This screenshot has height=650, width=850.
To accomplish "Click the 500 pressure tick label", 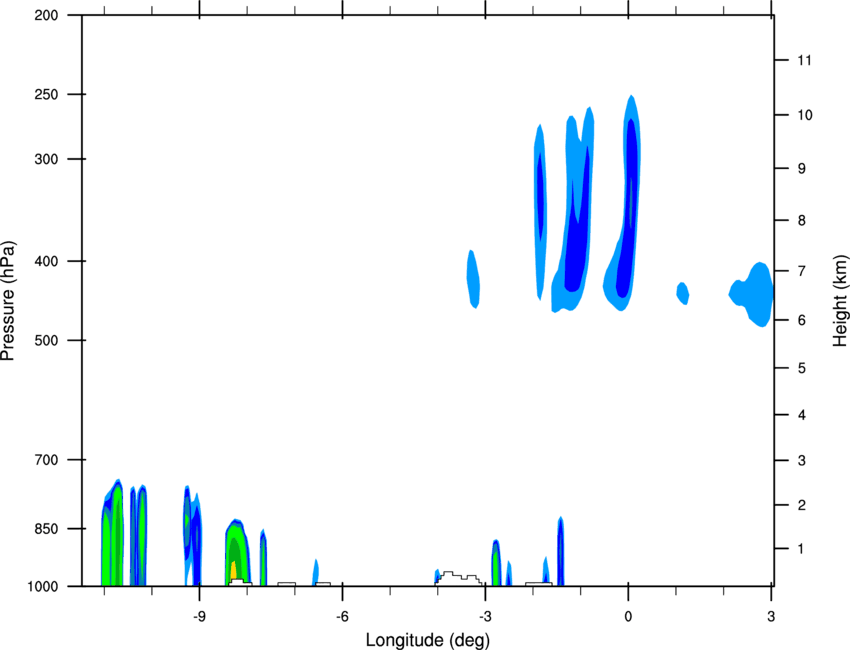I will 46,340.
